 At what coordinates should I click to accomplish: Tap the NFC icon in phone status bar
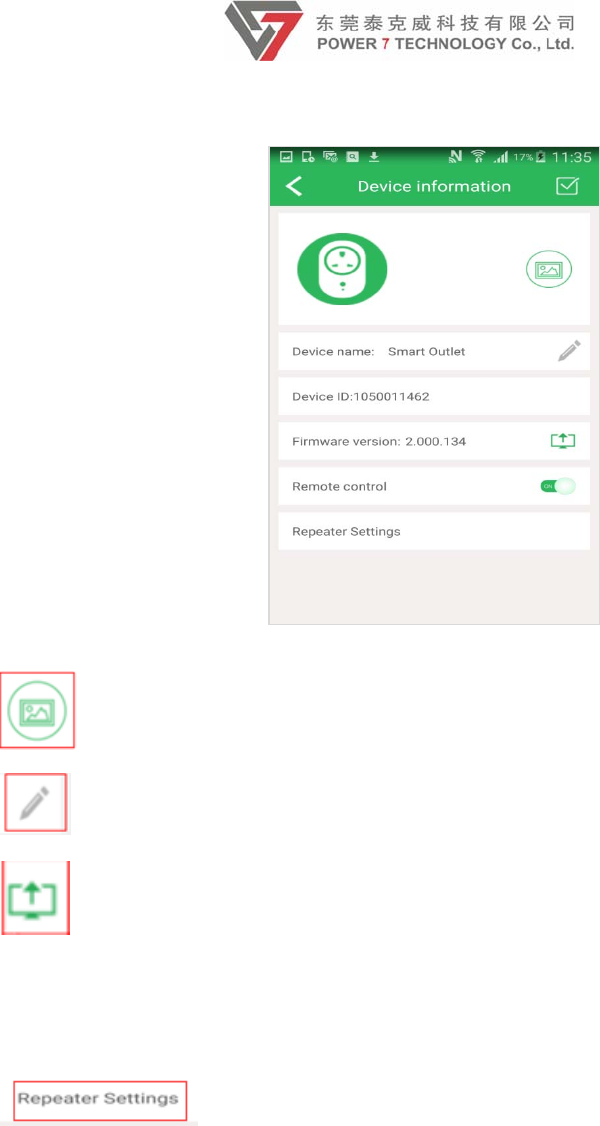pos(455,157)
